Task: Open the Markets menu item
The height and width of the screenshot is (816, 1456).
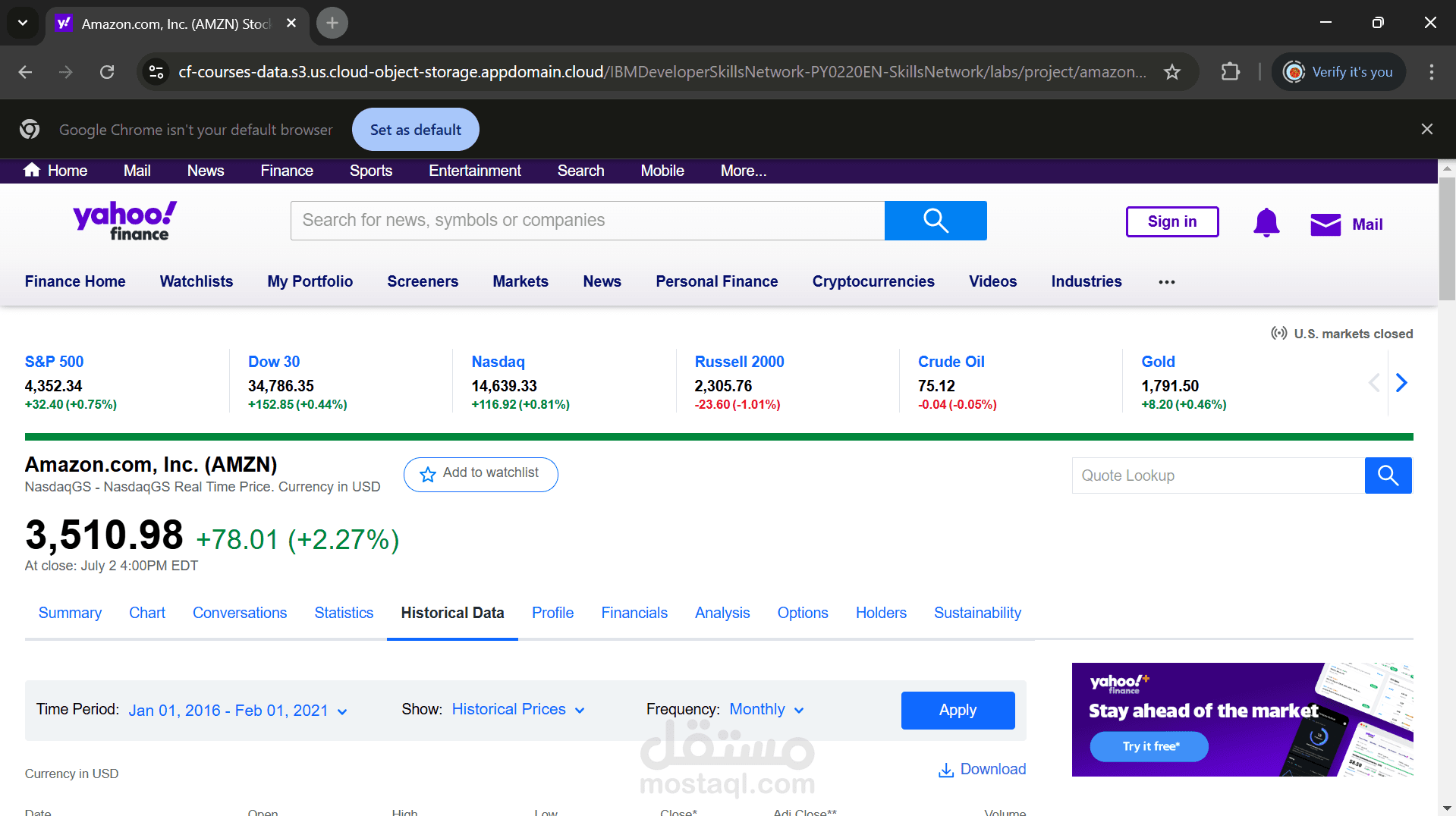Action: click(520, 281)
